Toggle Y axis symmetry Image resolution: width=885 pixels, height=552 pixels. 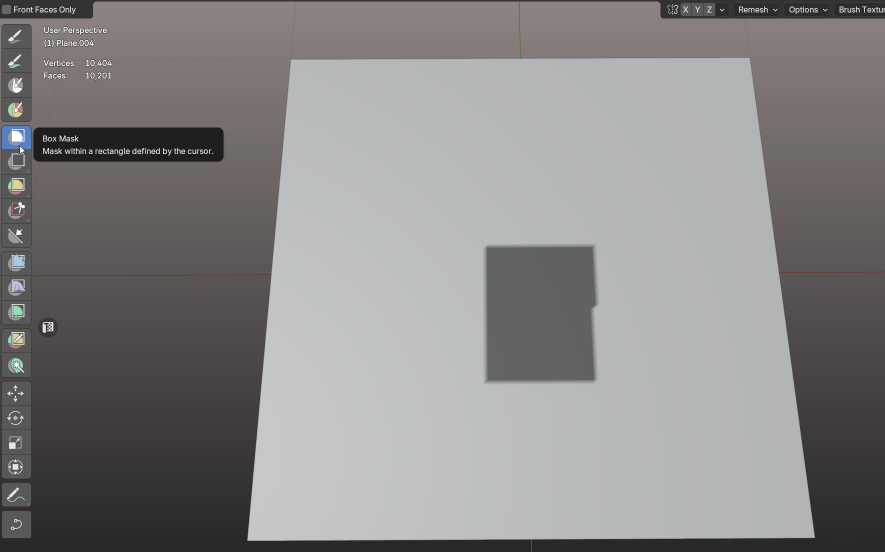697,10
